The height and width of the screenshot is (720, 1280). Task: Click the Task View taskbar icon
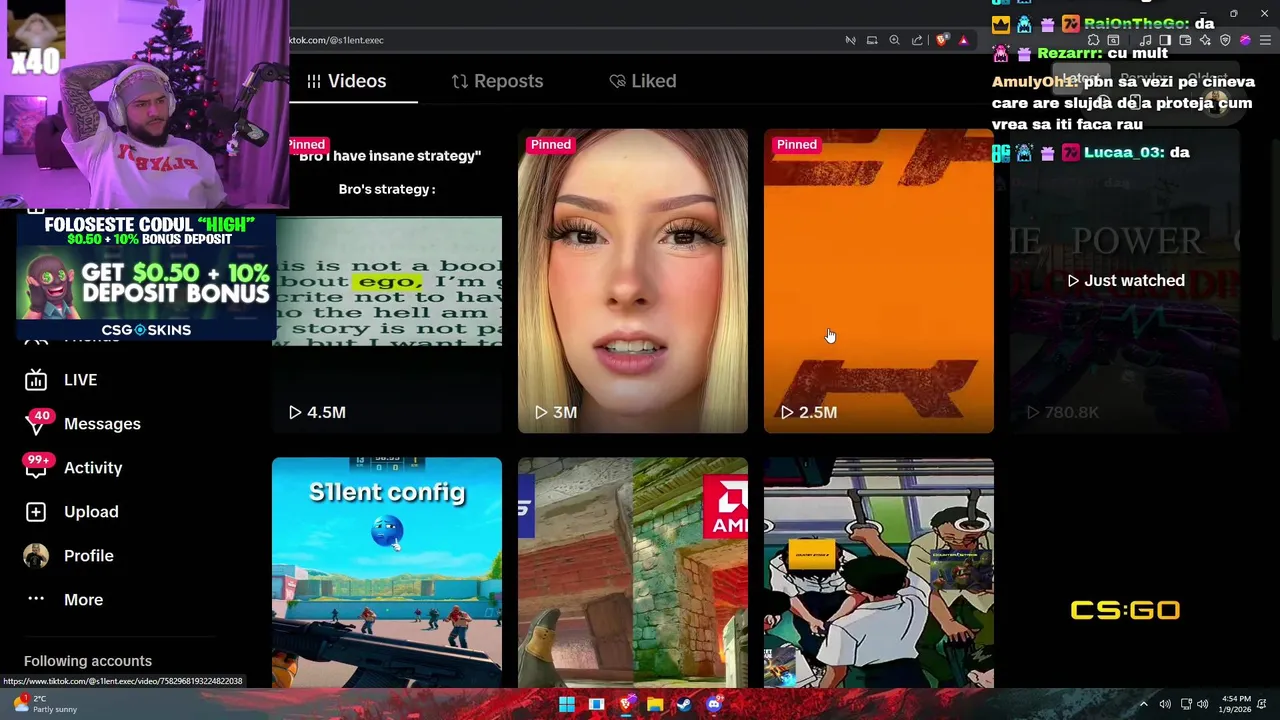pos(596,705)
